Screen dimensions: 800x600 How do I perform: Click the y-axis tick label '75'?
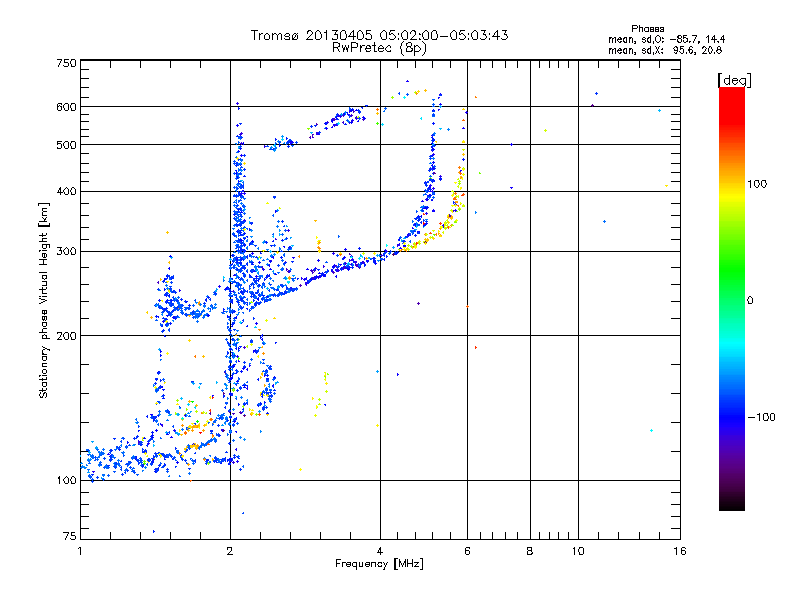point(70,536)
